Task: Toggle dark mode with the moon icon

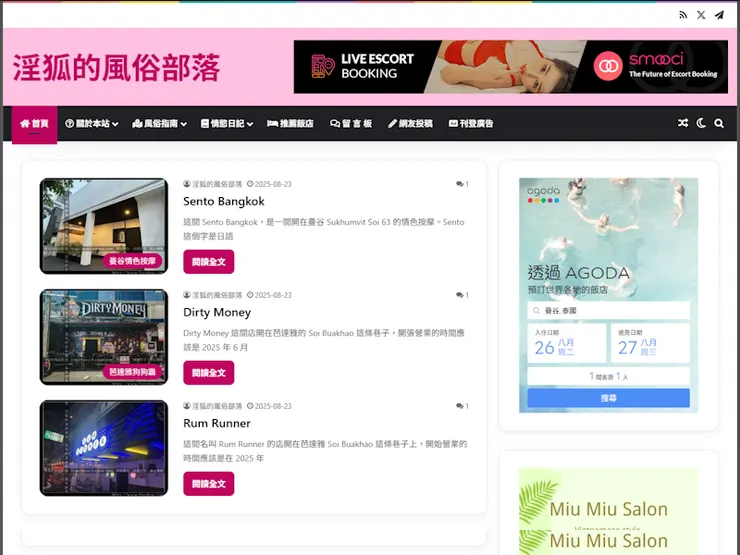Action: [701, 123]
